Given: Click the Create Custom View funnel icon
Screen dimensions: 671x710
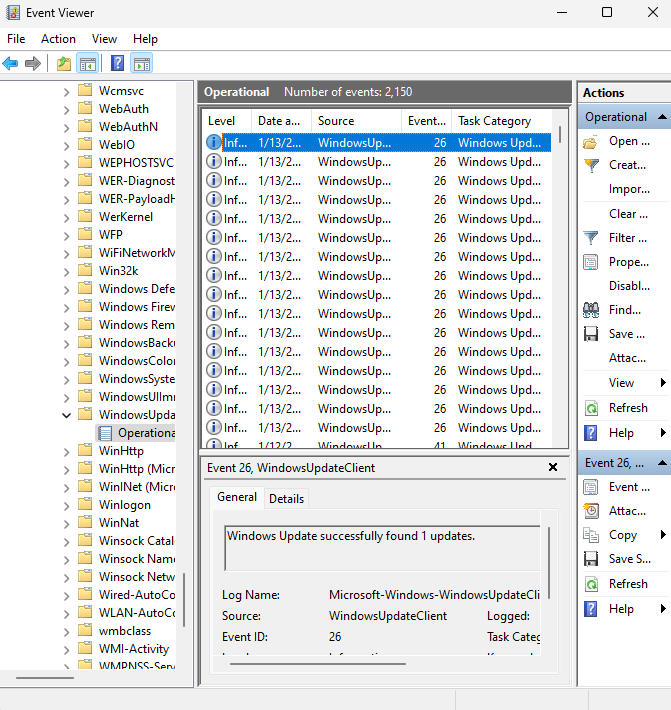Looking at the screenshot, I should [591, 165].
